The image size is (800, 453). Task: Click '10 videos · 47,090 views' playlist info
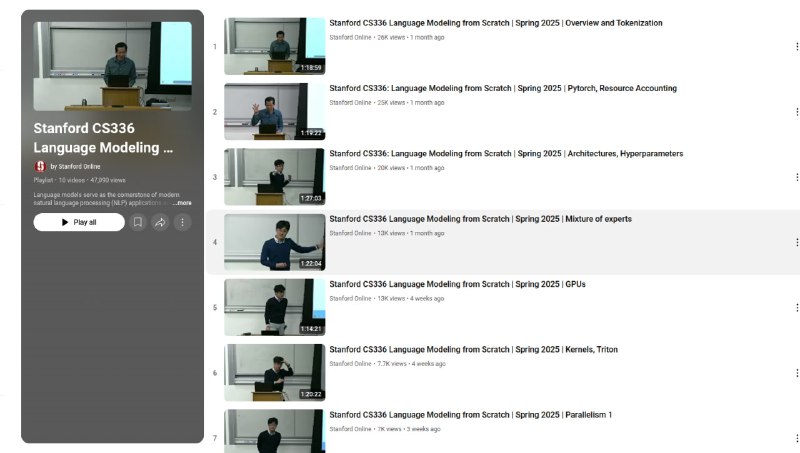(x=92, y=180)
